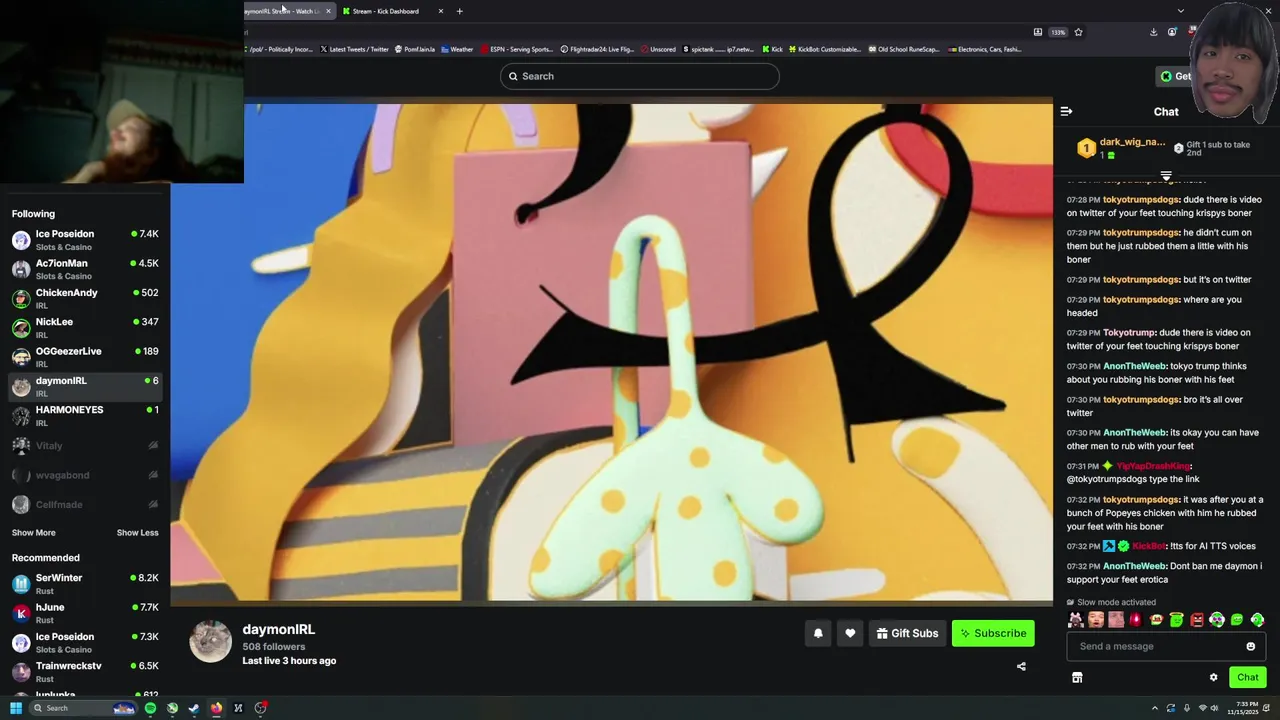This screenshot has height=720, width=1280.
Task: Expand the chat leaderboard handle
Action: pyautogui.click(x=1166, y=176)
